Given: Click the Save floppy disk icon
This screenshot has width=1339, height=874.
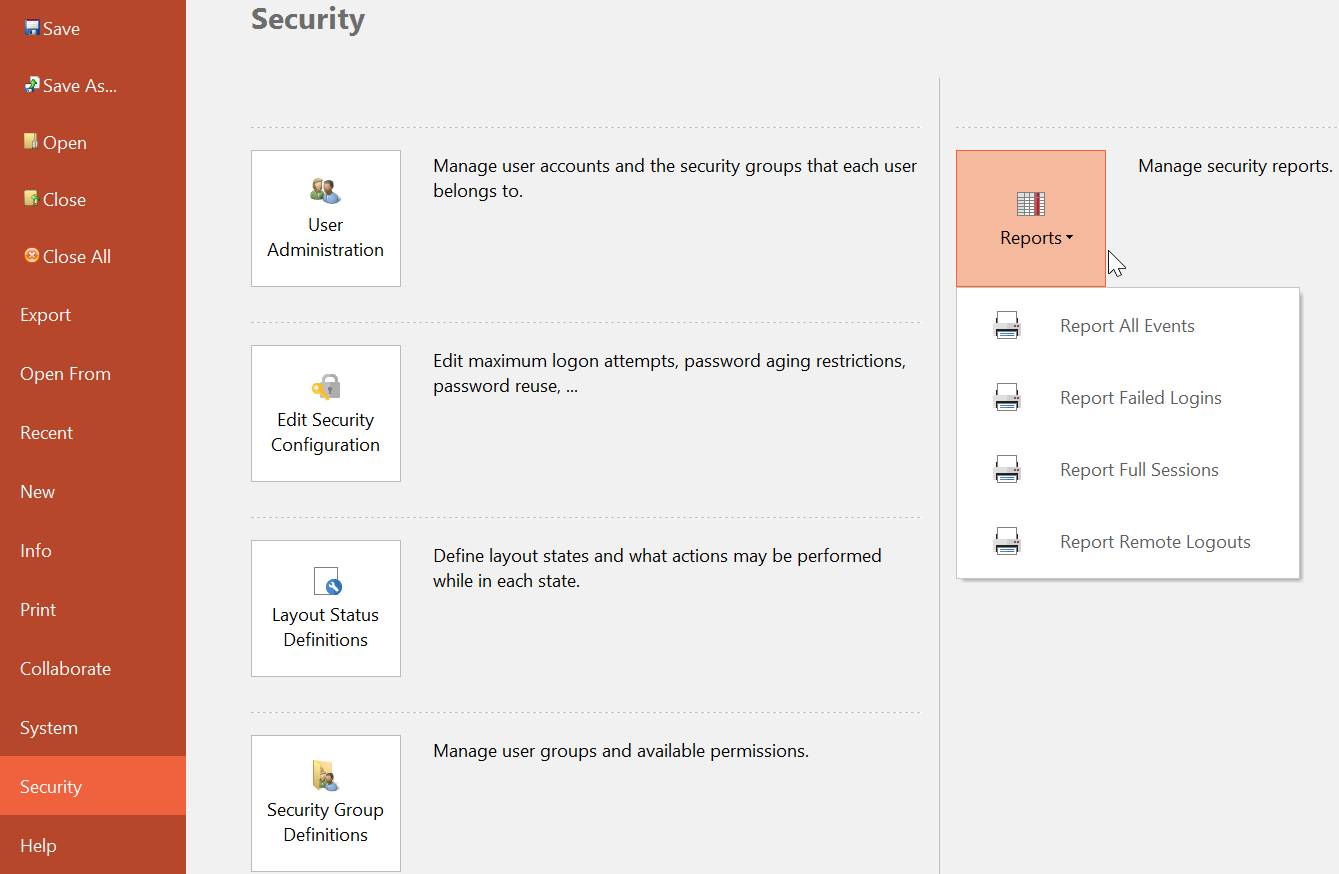Looking at the screenshot, I should 32,28.
